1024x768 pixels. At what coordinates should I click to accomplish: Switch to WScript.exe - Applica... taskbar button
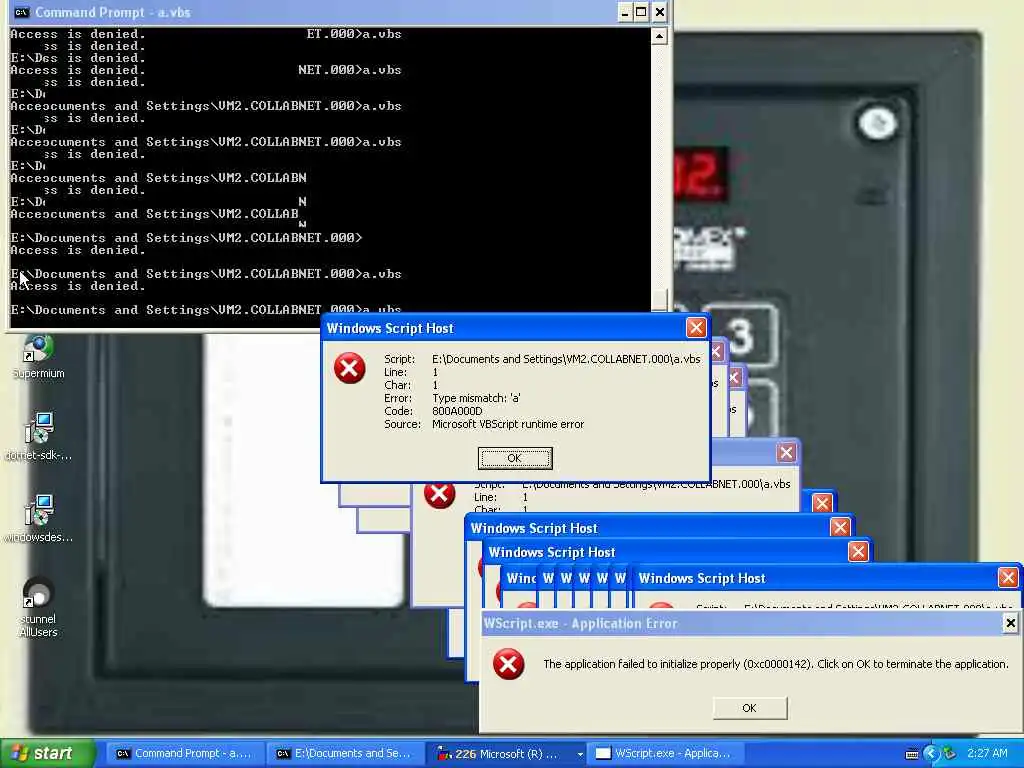point(665,754)
